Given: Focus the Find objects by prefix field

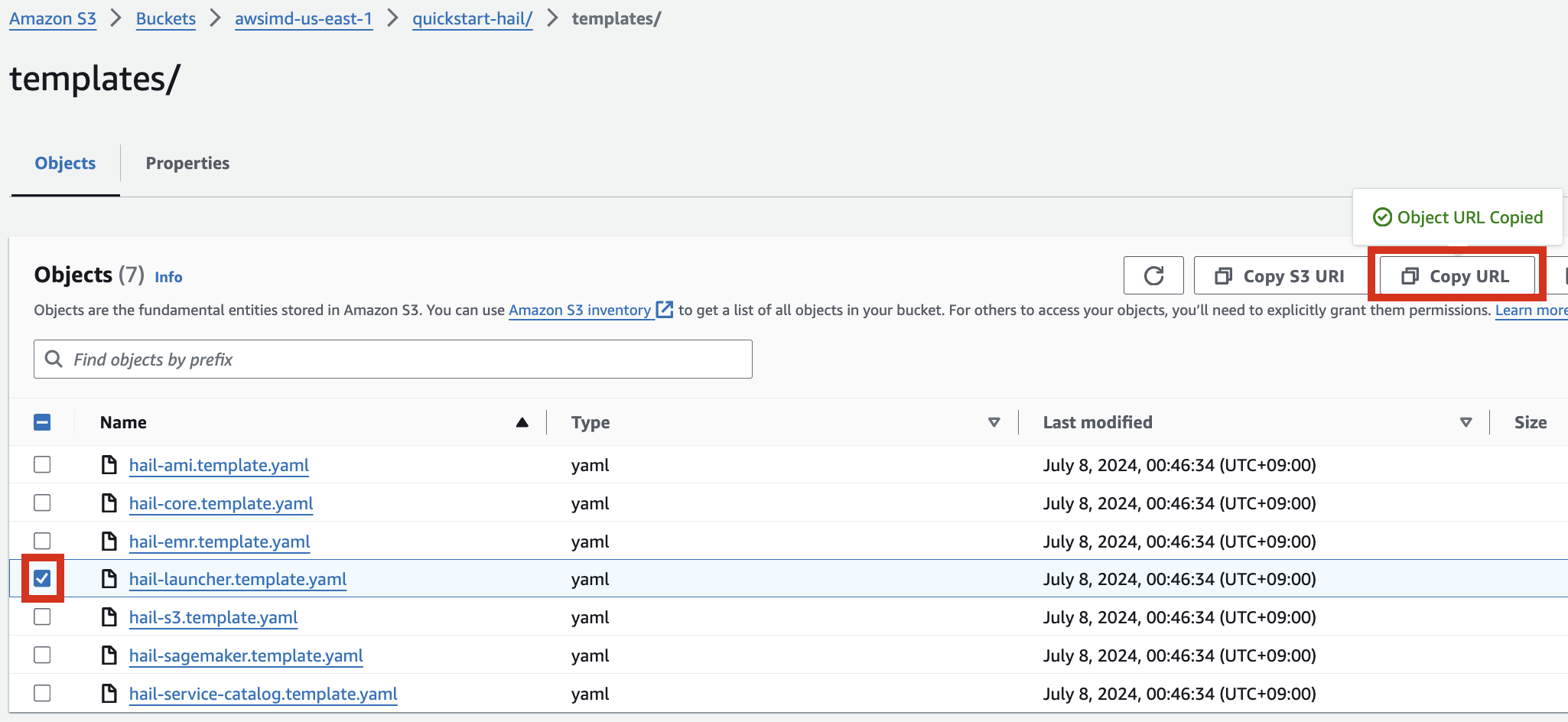Looking at the screenshot, I should click(x=393, y=359).
